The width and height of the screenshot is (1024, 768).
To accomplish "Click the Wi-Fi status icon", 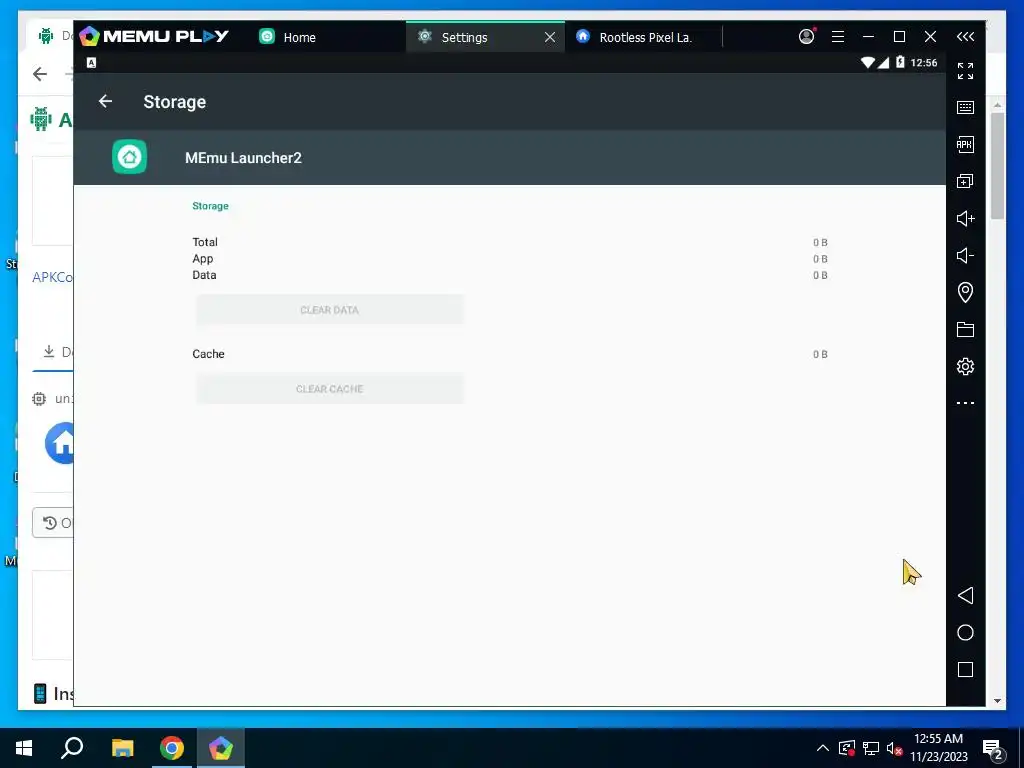I will click(x=867, y=63).
